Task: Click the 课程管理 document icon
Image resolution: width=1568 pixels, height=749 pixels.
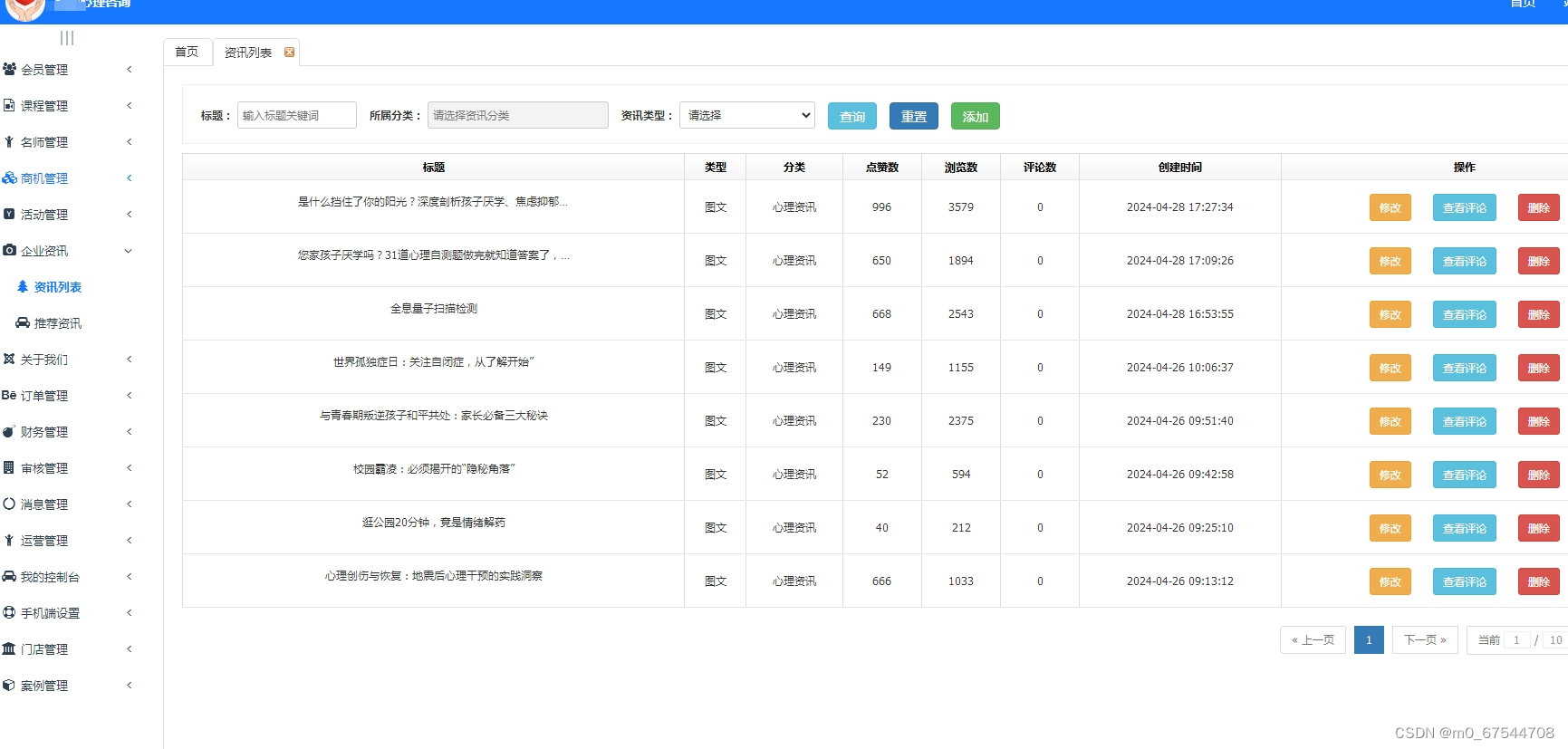Action: point(9,105)
